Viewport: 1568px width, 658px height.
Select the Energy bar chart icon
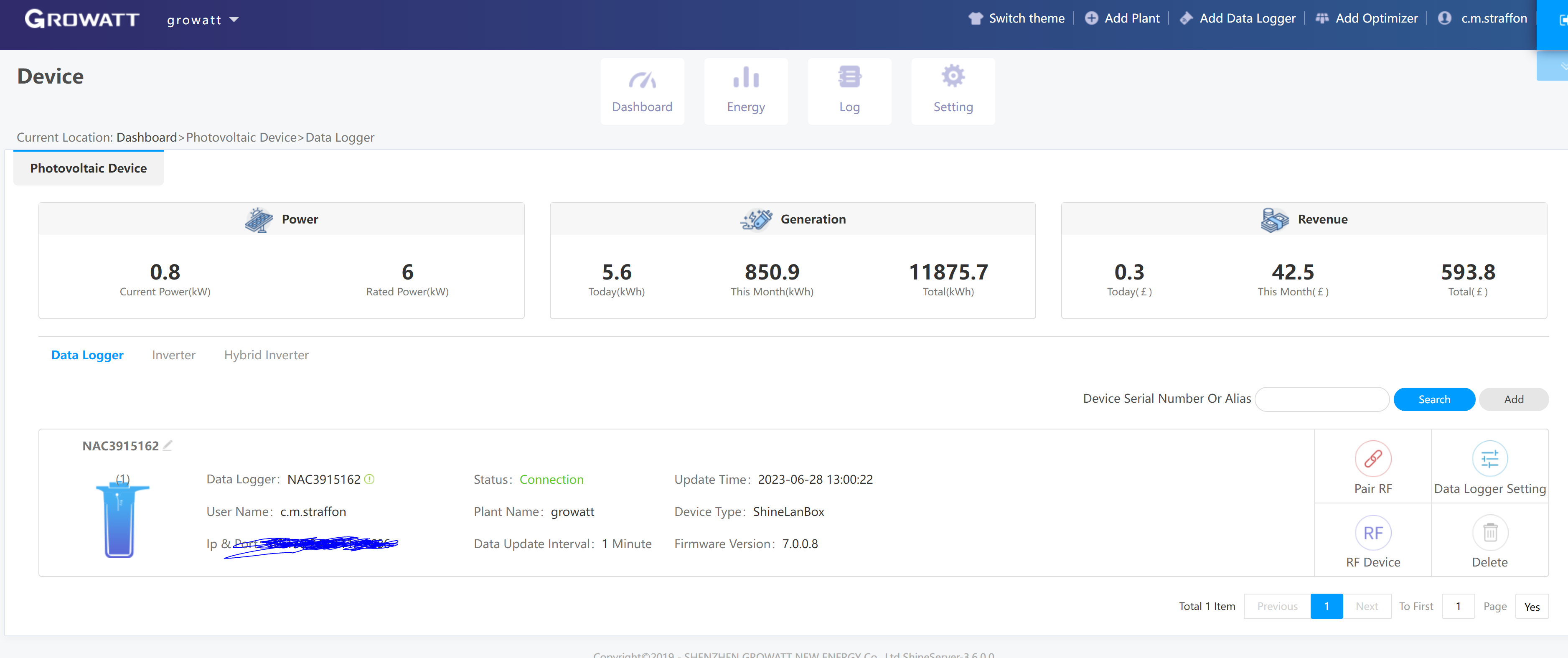pyautogui.click(x=746, y=90)
